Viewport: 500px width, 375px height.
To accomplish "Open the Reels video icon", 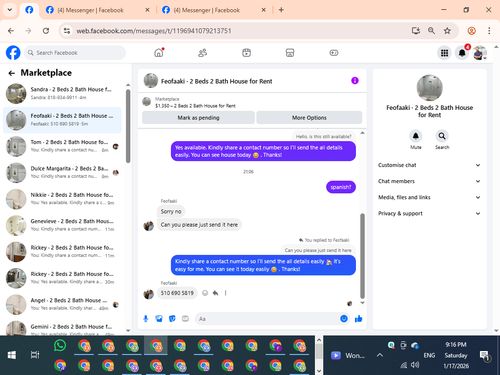I will tap(246, 53).
